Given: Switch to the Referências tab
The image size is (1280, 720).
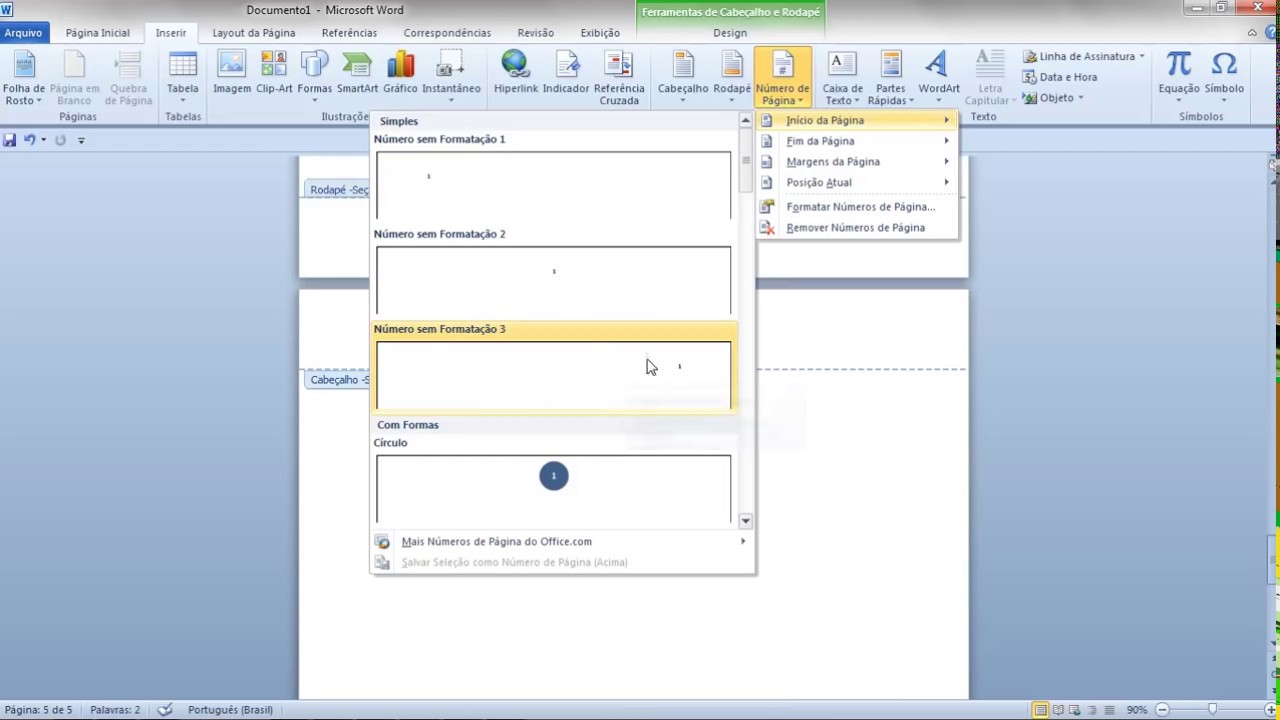Looking at the screenshot, I should pyautogui.click(x=349, y=33).
